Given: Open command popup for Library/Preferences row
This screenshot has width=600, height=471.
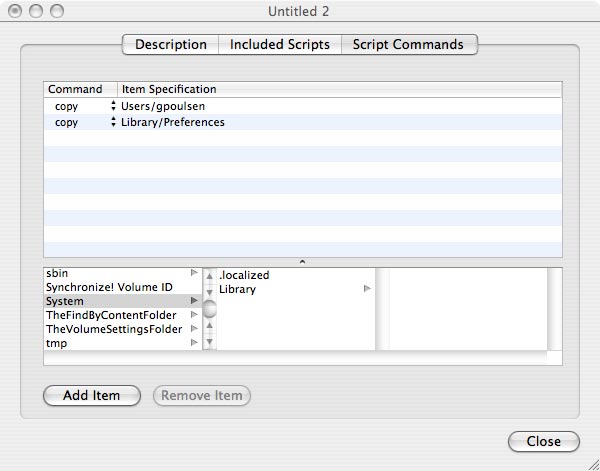Looking at the screenshot, I should (113, 122).
